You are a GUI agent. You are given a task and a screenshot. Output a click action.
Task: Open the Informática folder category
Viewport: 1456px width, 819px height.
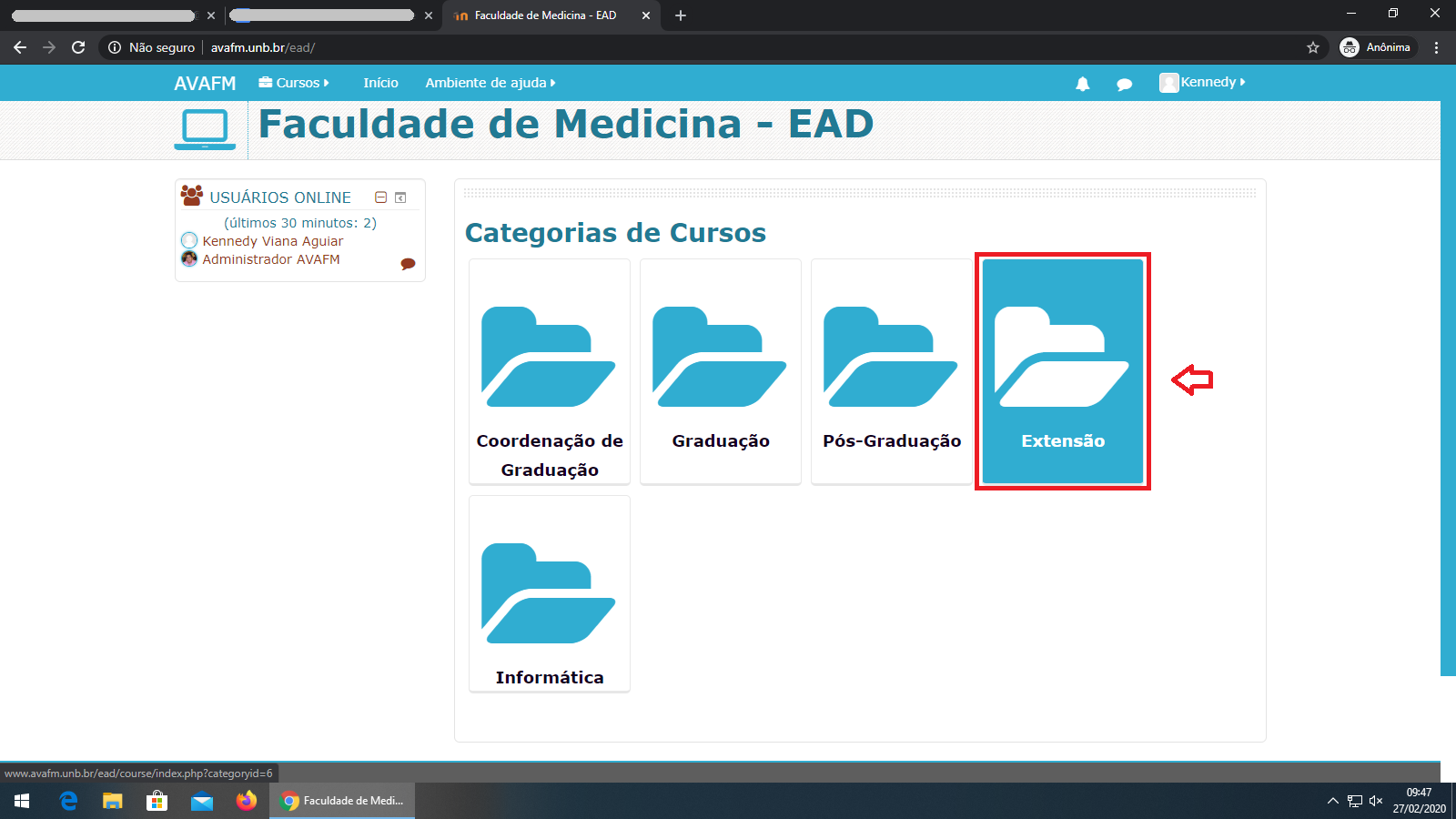(x=549, y=595)
